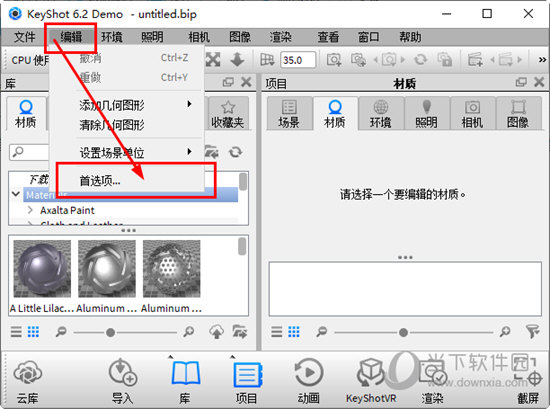The image size is (550, 409).
Task: Select next camera arrow in toolbar
Action: point(403,60)
